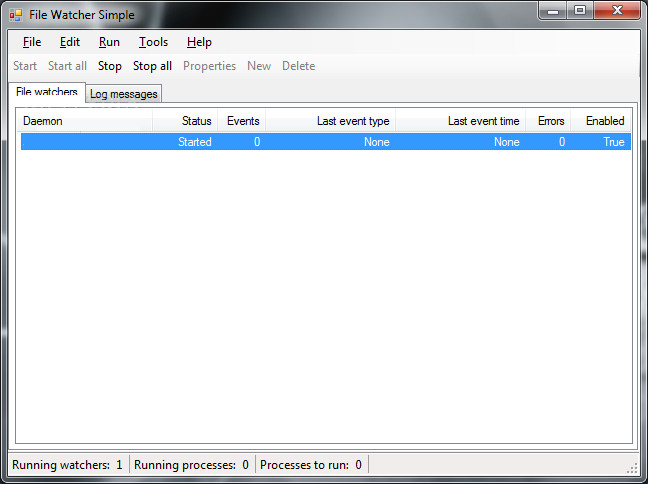
Task: Close the File Watcher Simple window
Action: tap(617, 11)
